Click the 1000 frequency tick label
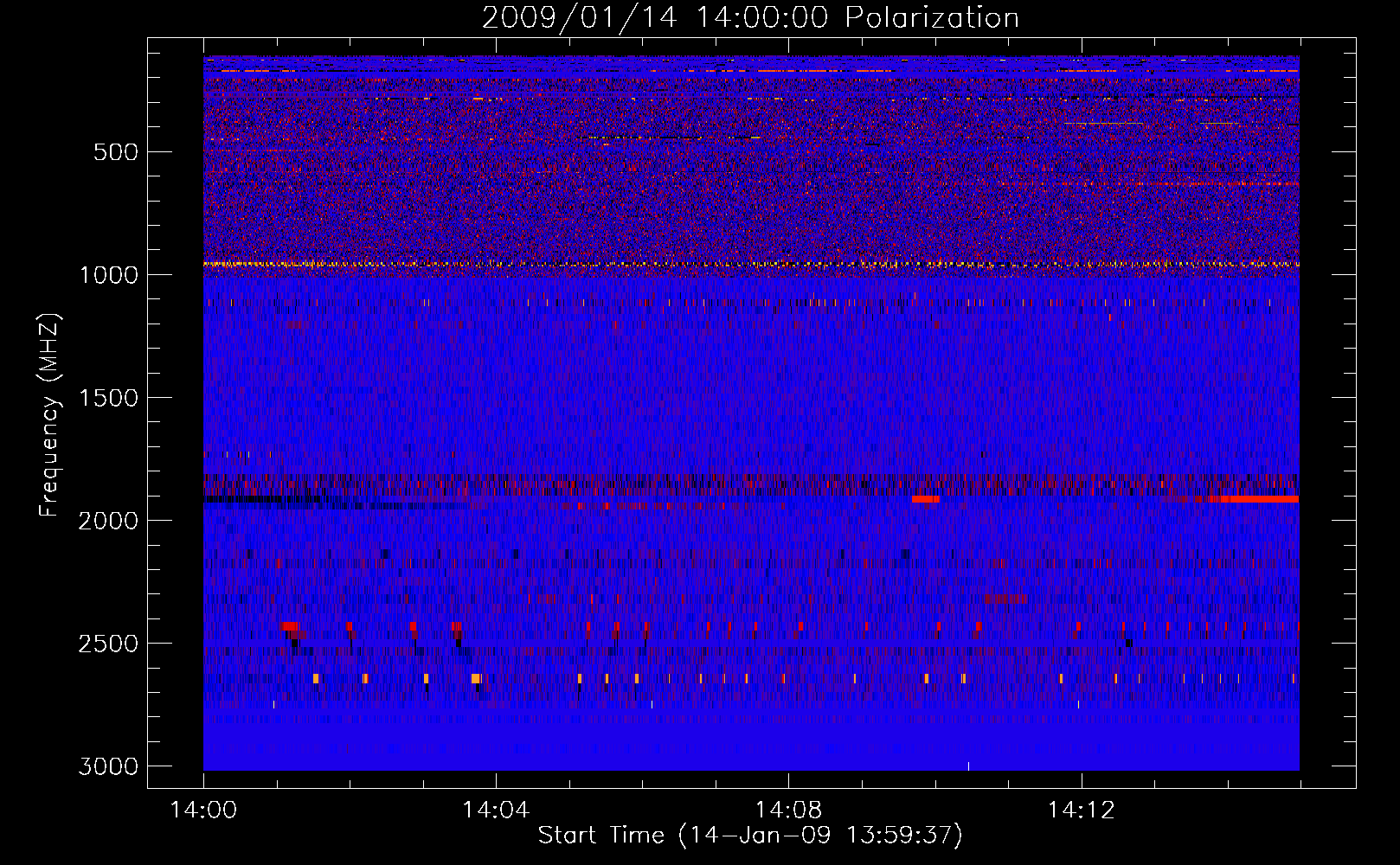Viewport: 1400px width, 865px height. tap(108, 275)
